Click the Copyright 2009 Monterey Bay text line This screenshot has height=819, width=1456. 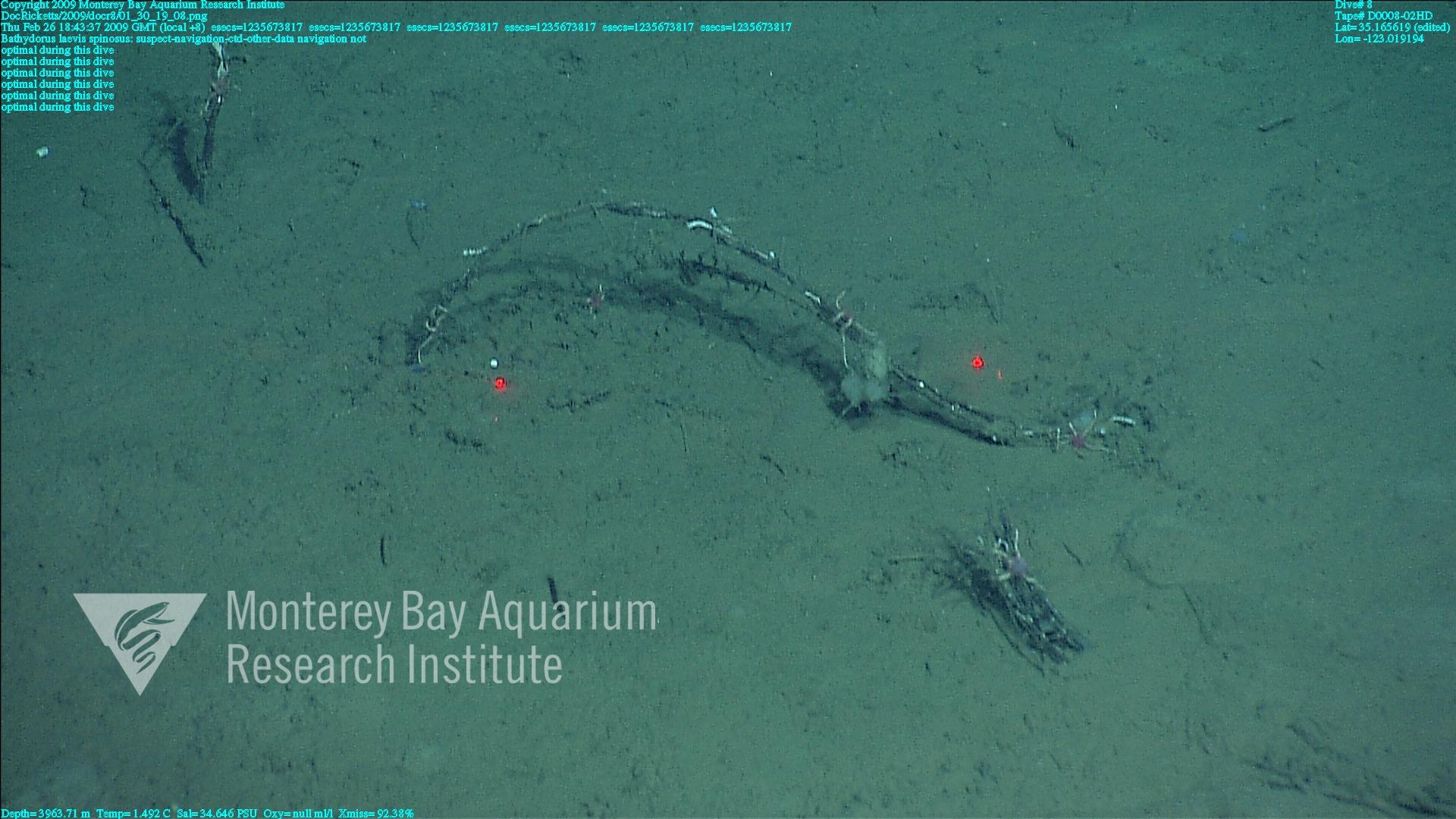click(143, 5)
